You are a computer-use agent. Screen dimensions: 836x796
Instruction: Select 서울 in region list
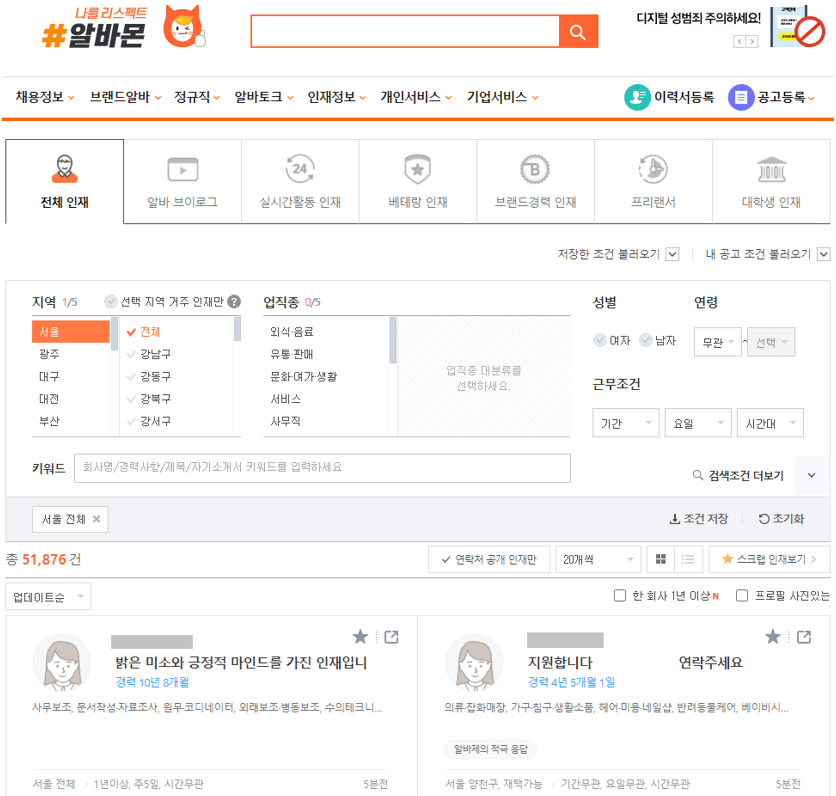coord(70,332)
